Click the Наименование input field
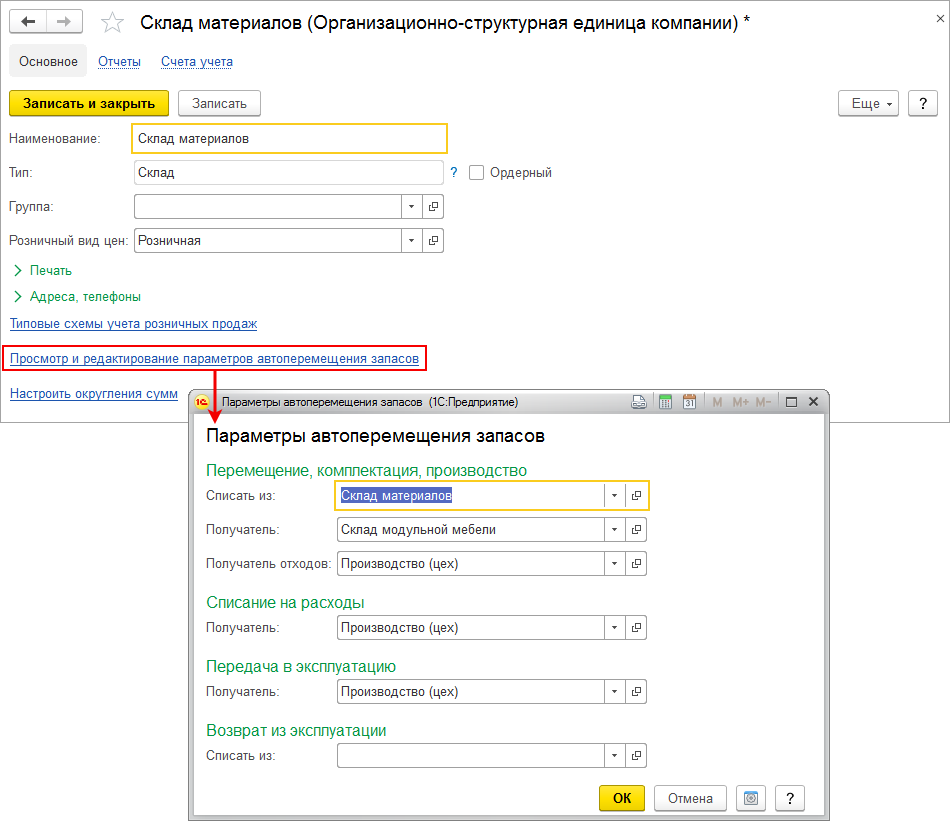950x821 pixels. pyautogui.click(x=289, y=138)
